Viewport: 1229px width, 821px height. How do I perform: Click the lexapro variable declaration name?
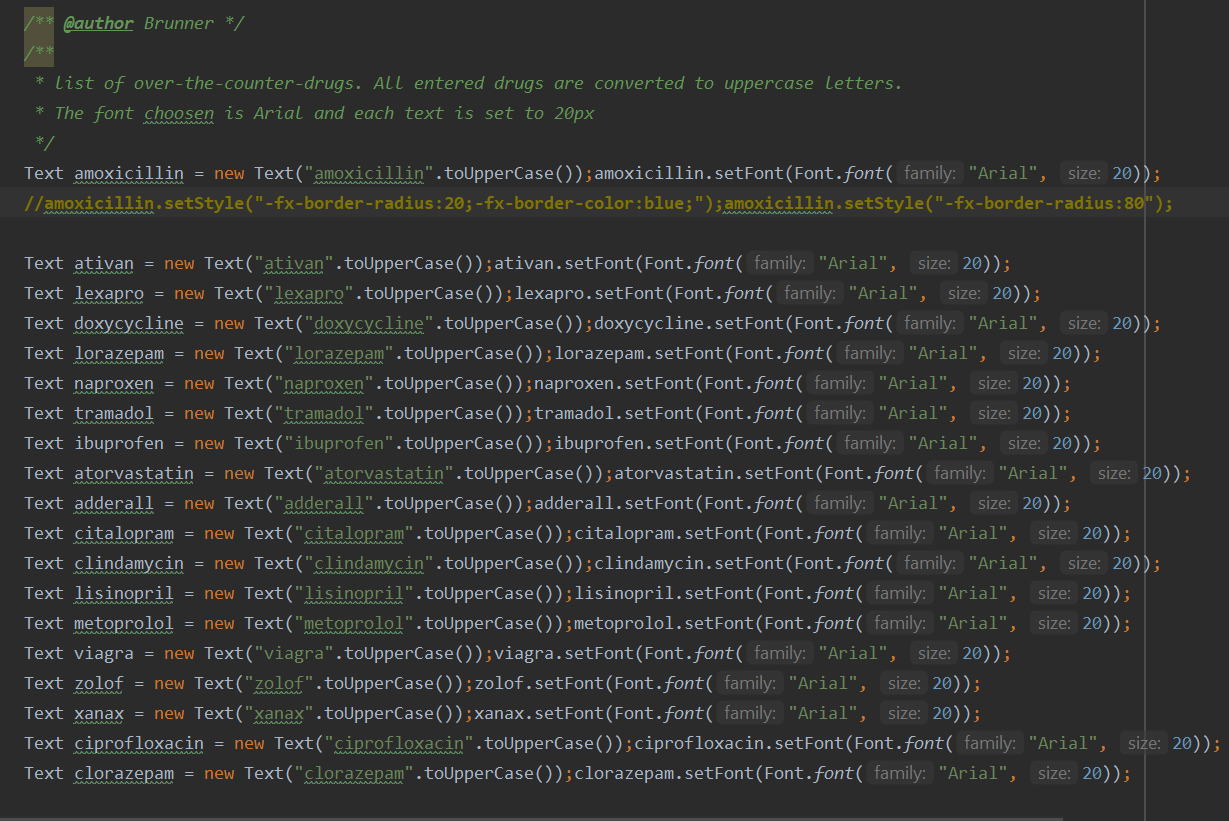point(109,293)
